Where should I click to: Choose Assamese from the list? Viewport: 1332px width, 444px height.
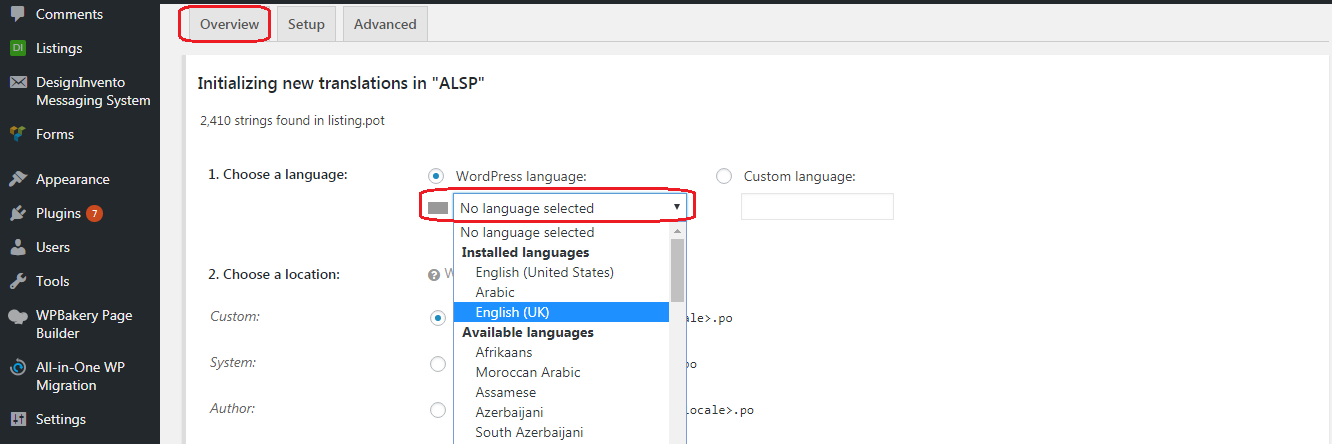561,392
